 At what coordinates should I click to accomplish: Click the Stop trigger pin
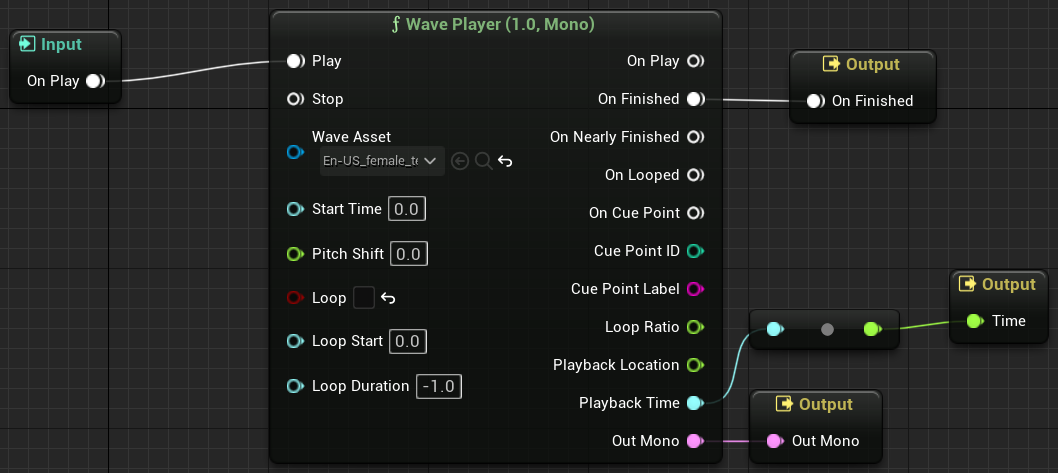[x=295, y=99]
